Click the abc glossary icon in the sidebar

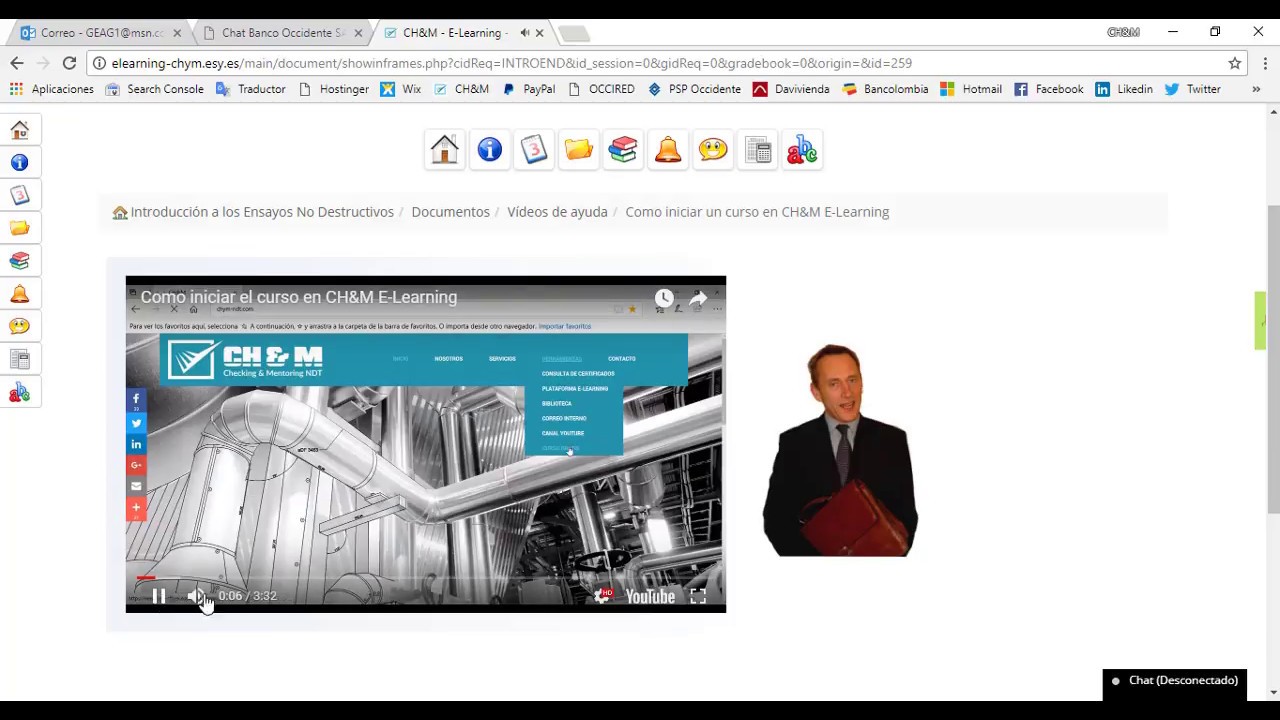pos(20,392)
